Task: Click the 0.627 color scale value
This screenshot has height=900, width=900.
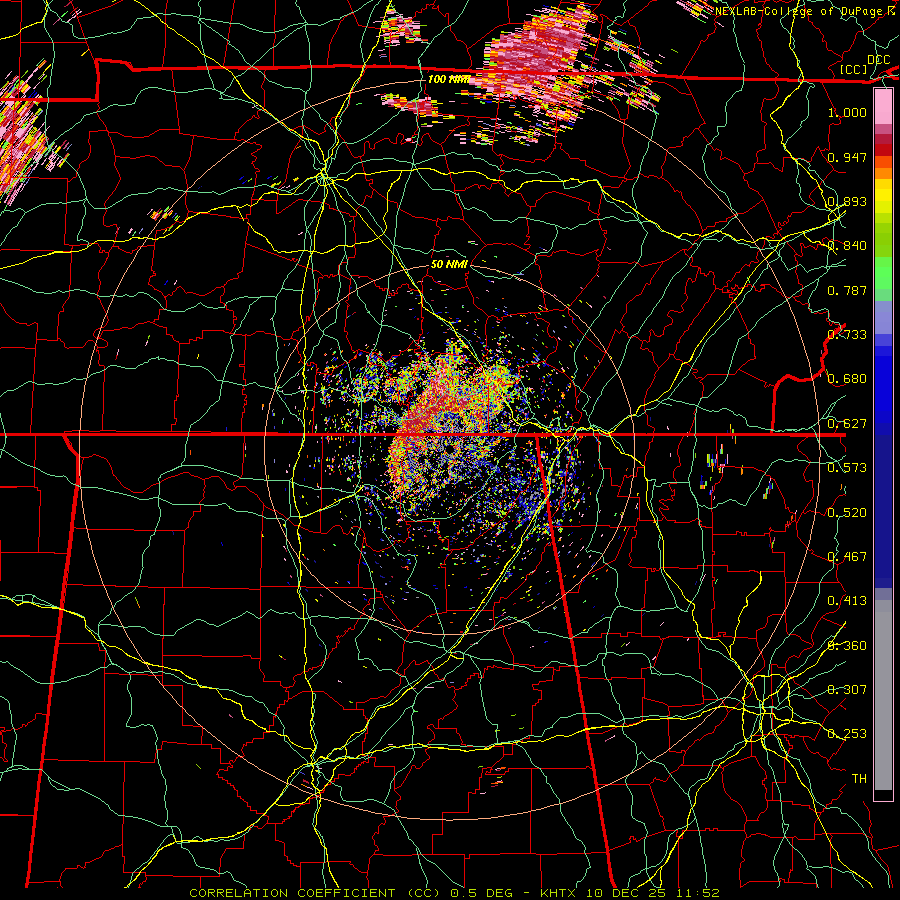Action: (x=847, y=424)
